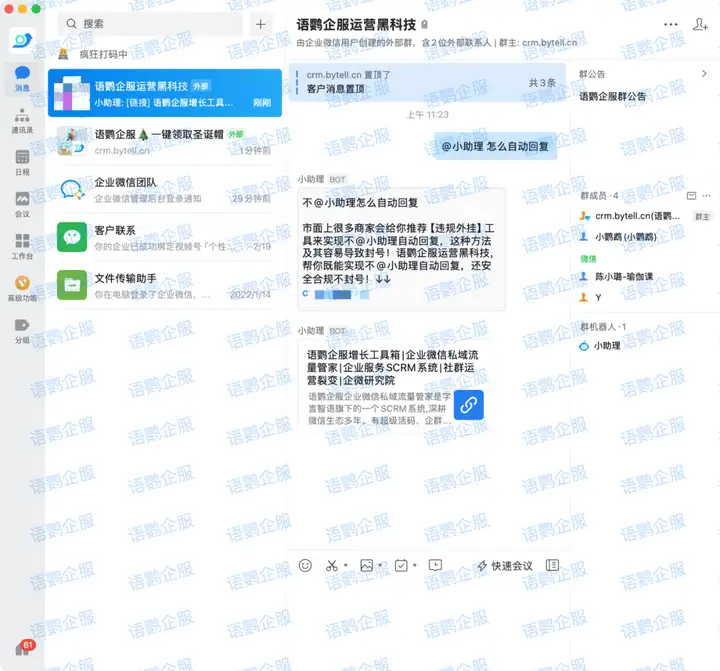720x671 pixels.
Task: Select 小助理 bot in group robots list
Action: tap(606, 346)
